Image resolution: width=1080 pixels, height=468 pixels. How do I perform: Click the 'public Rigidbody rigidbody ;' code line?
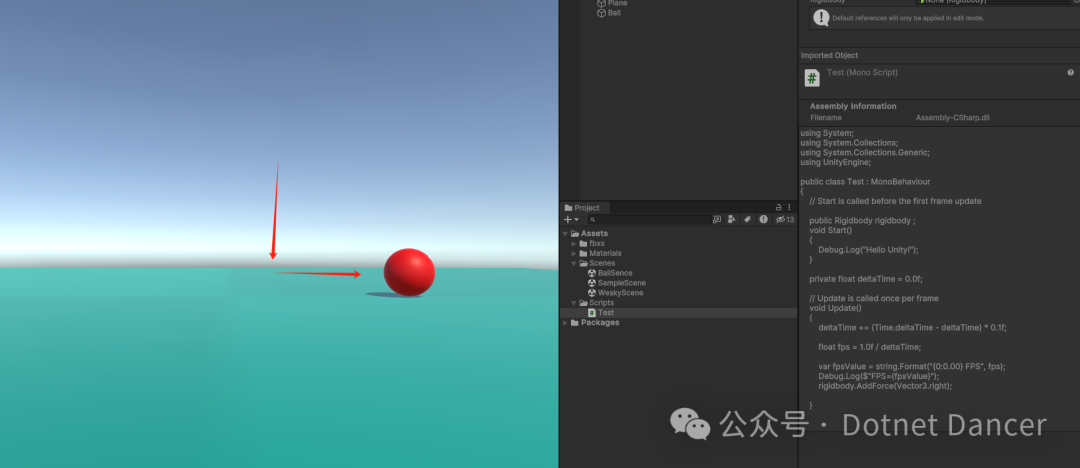pyautogui.click(x=862, y=221)
